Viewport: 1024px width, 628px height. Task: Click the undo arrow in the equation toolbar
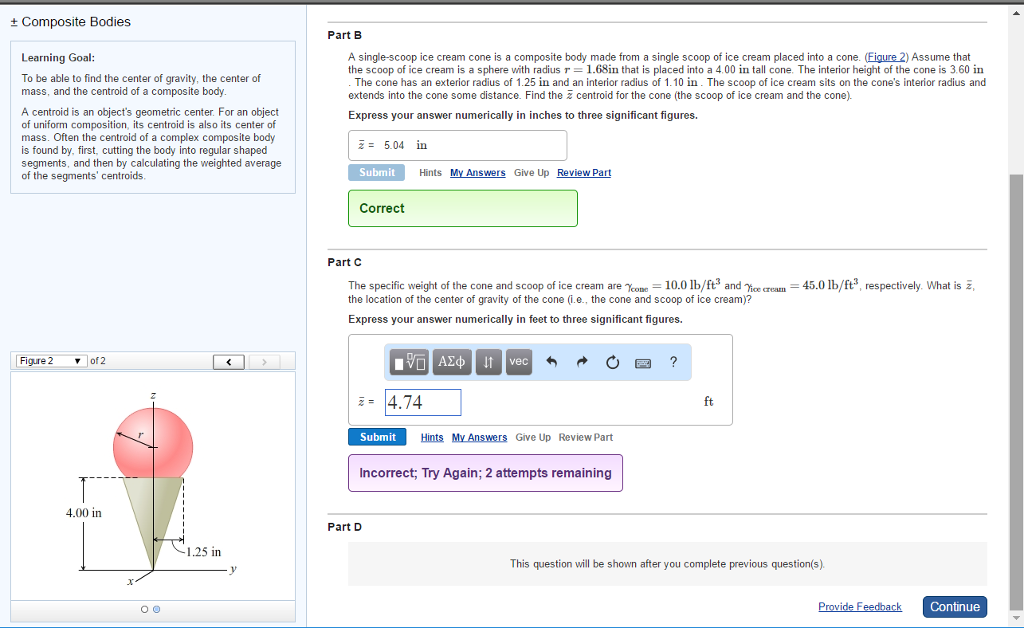click(x=552, y=361)
